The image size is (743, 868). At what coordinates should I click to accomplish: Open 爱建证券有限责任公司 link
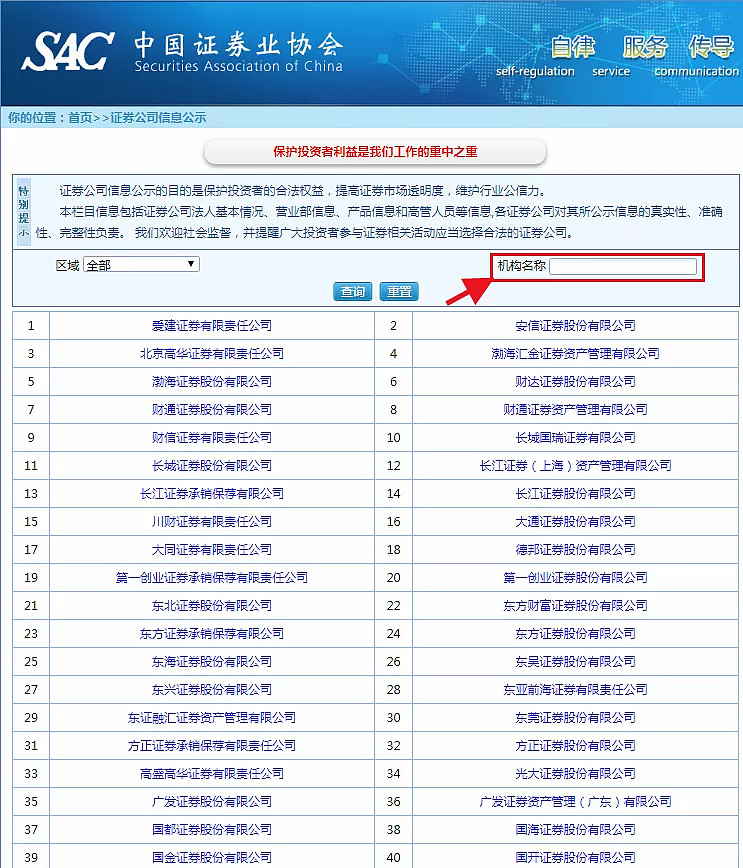coord(212,326)
